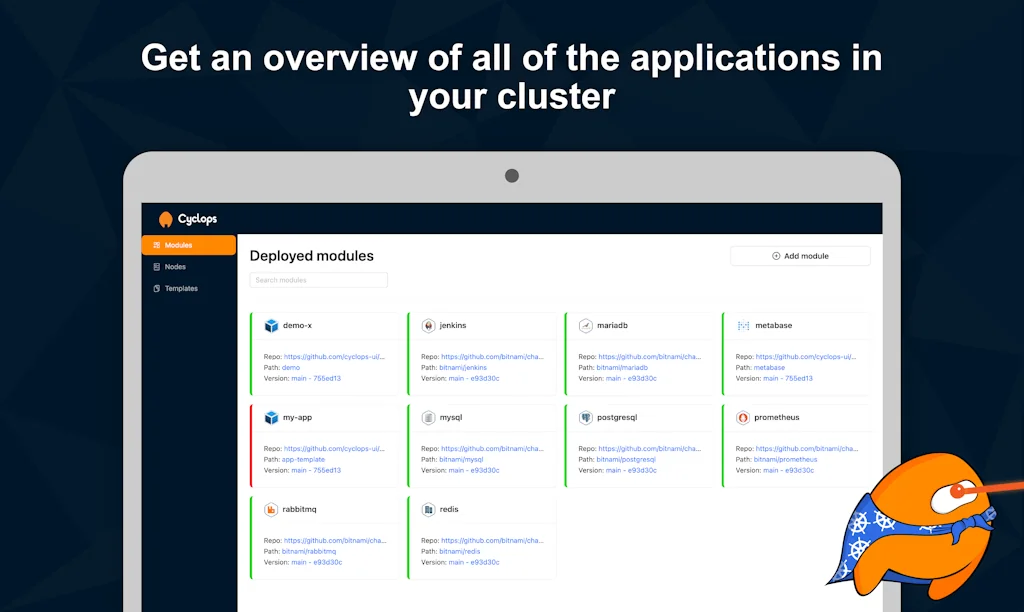Click the mysql module icon
This screenshot has height=612, width=1024.
[x=428, y=418]
